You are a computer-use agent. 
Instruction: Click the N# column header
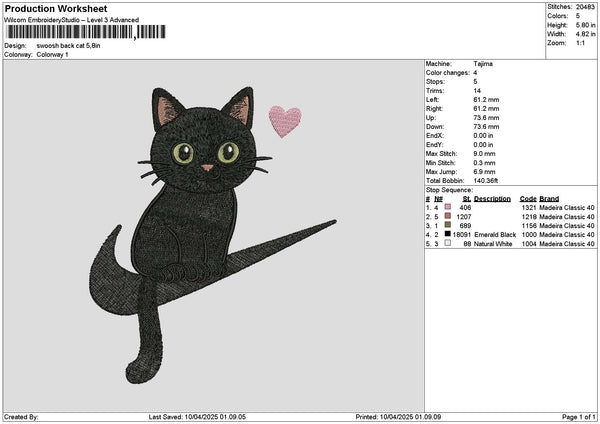click(438, 199)
